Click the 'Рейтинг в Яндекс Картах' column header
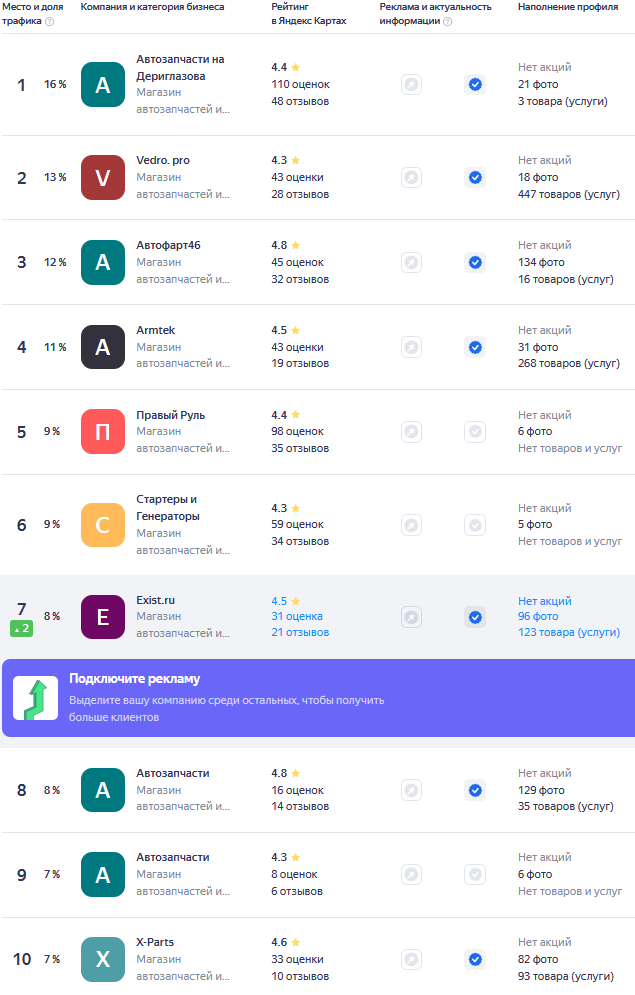The width and height of the screenshot is (635, 995). [x=308, y=13]
